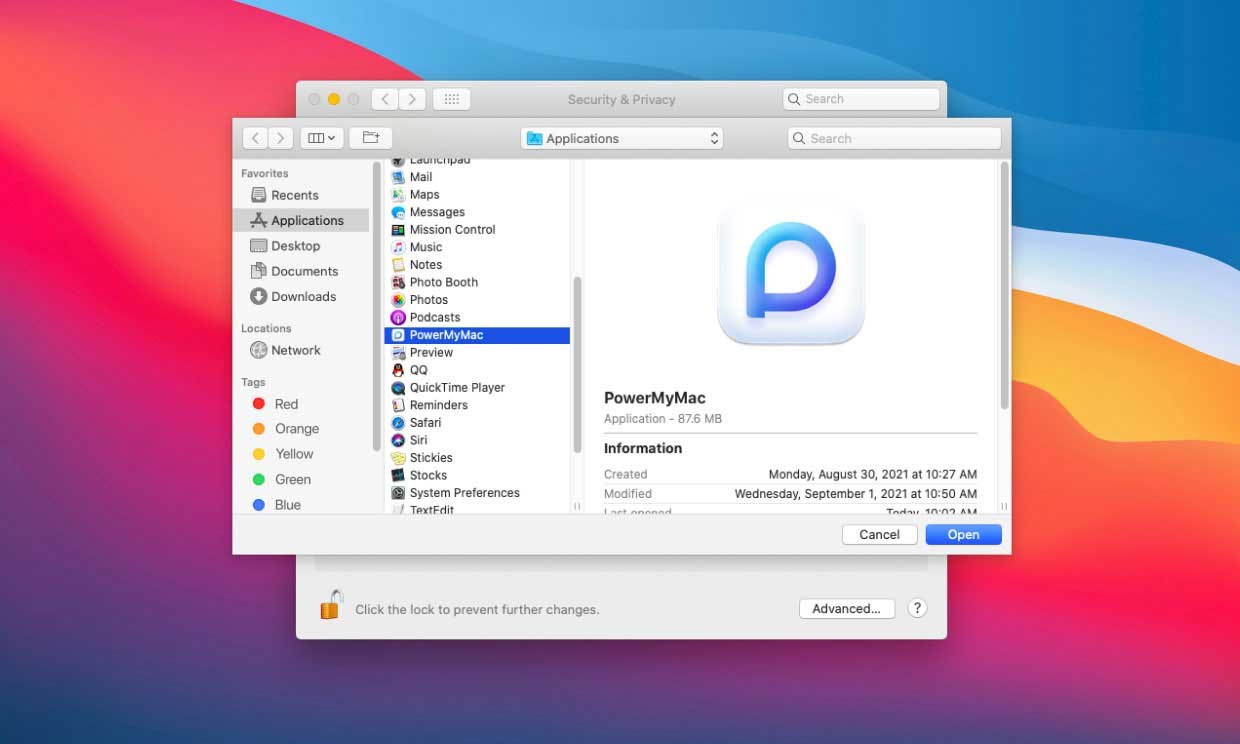Click the Security & Privacy search field

[861, 99]
